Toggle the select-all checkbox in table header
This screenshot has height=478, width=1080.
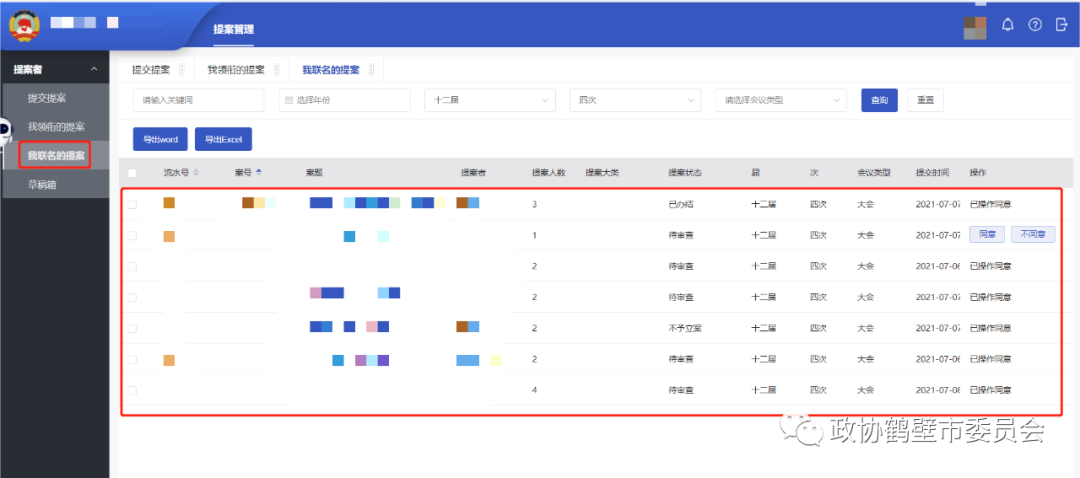[132, 173]
